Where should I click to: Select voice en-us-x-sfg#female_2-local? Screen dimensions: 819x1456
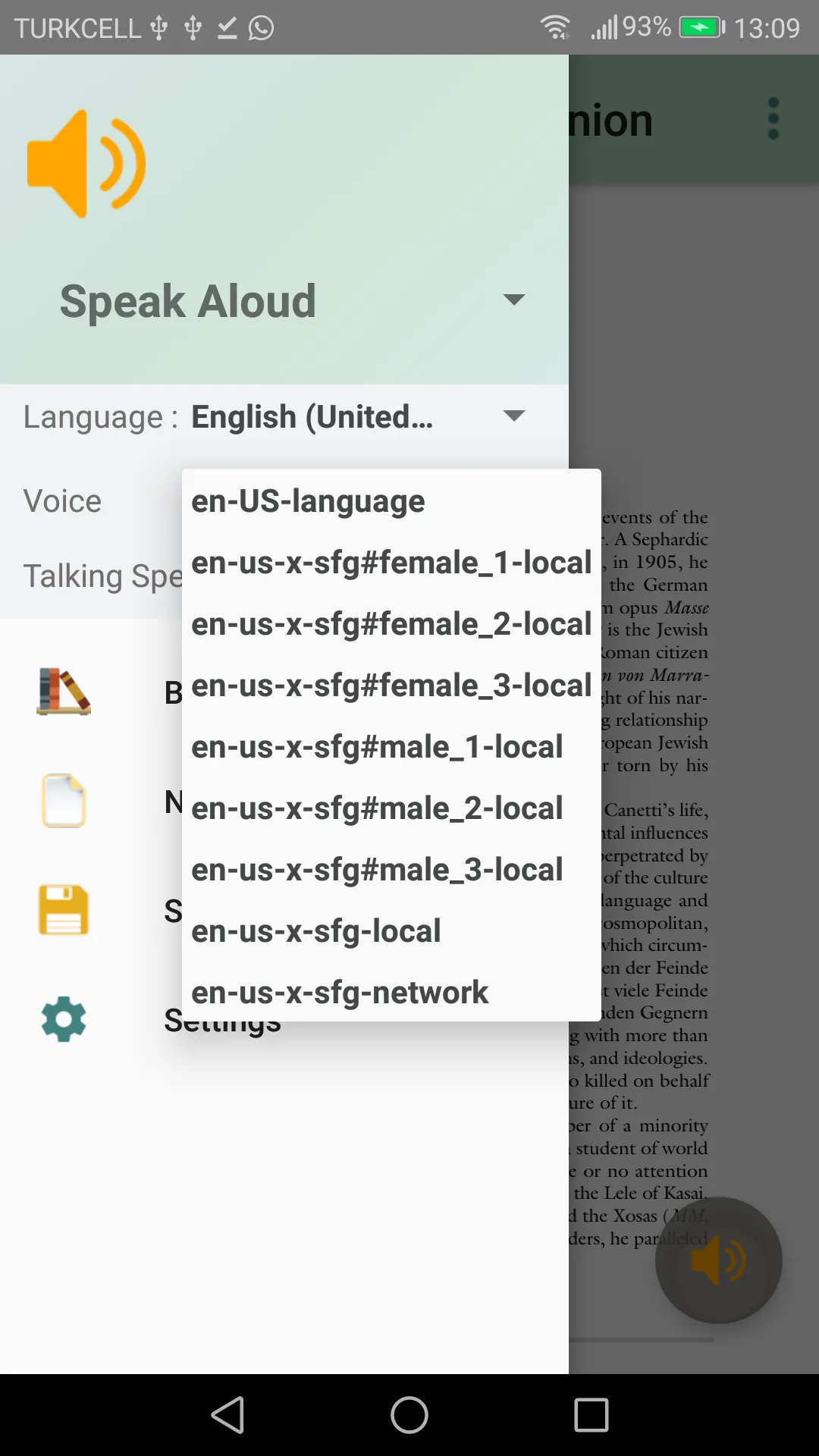(391, 623)
